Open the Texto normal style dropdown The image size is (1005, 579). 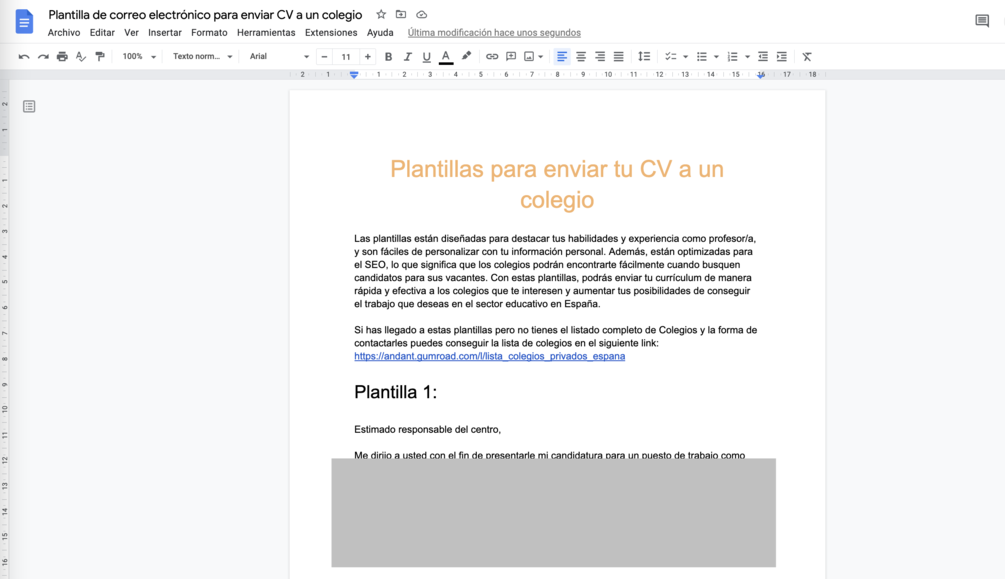pyautogui.click(x=202, y=56)
